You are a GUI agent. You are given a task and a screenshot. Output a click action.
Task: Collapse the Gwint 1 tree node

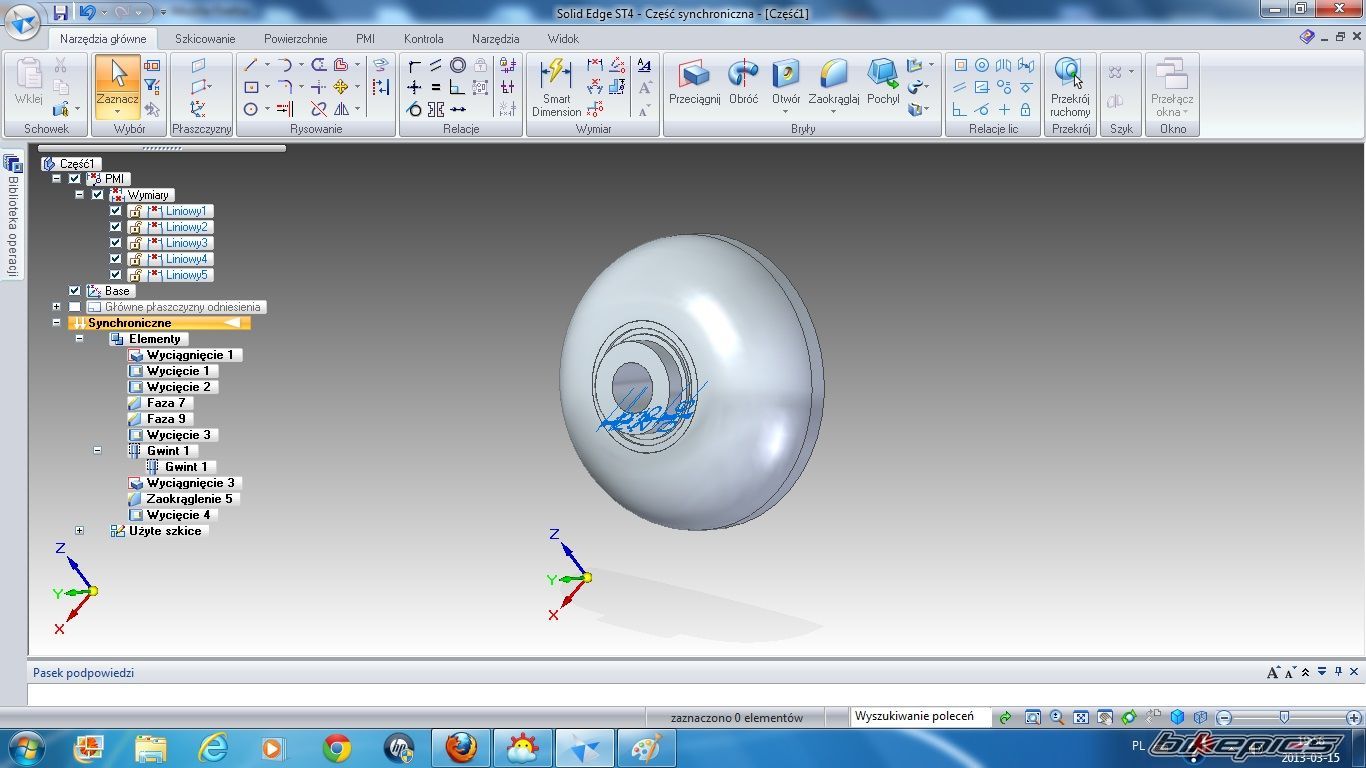tap(97, 451)
